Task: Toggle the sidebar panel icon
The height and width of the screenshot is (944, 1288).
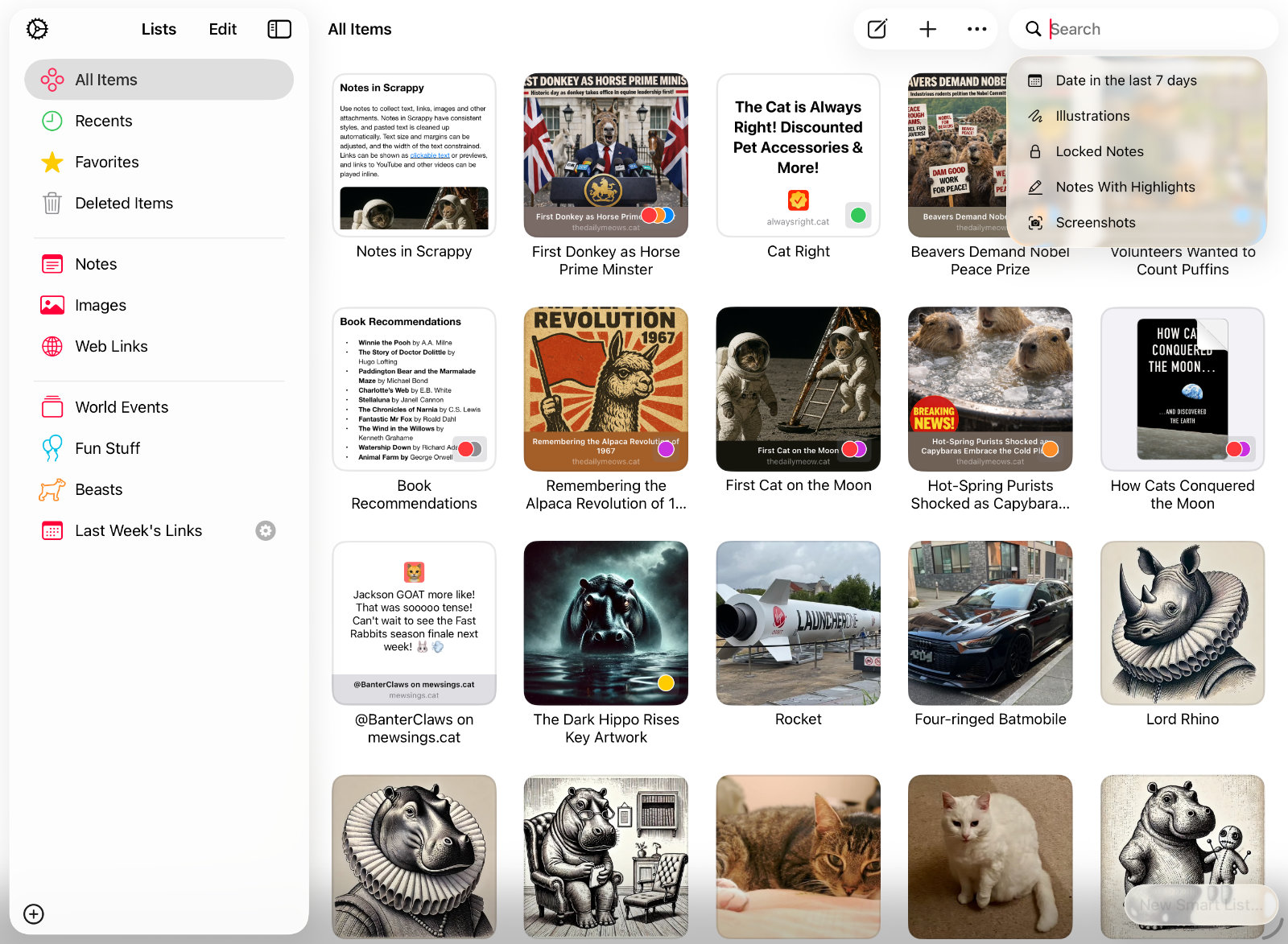Action: pos(279,28)
